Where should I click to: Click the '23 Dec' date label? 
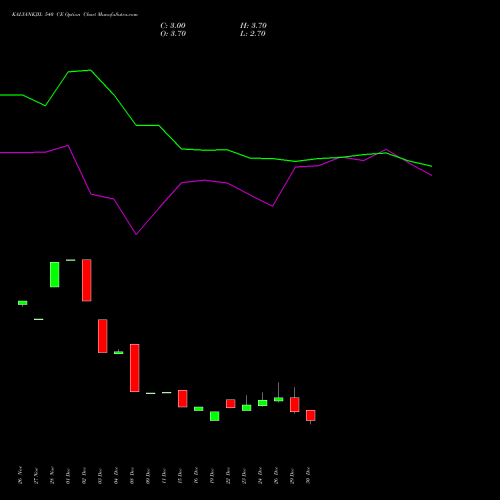(x=244, y=476)
